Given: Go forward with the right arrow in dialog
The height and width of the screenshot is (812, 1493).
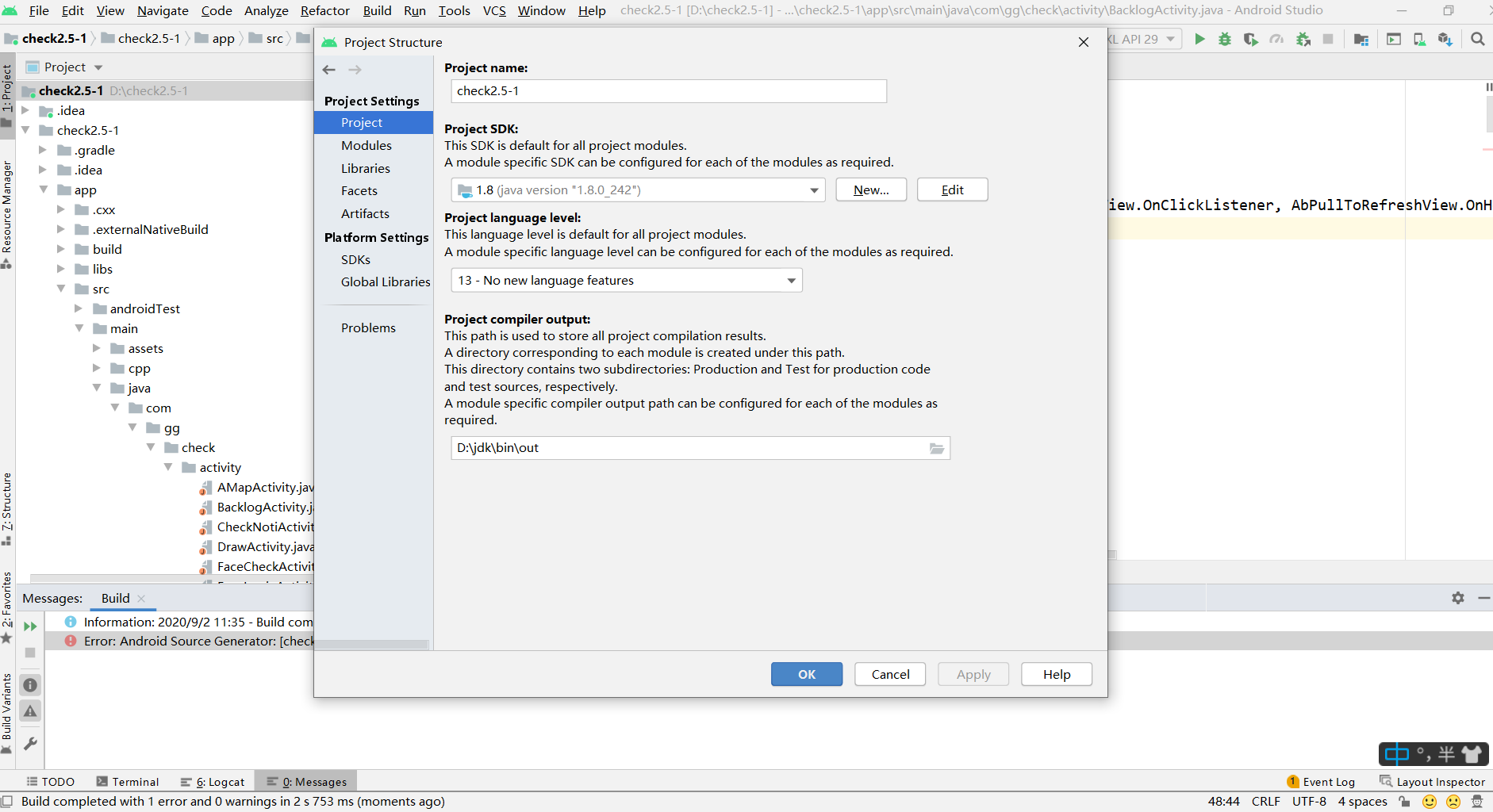Looking at the screenshot, I should point(355,70).
